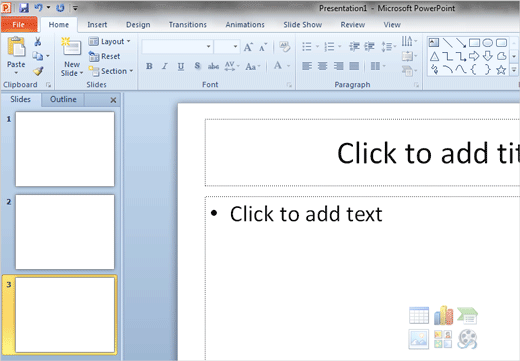This screenshot has width=520, height=361.
Task: Switch to the Outline pane tab
Action: [x=63, y=99]
